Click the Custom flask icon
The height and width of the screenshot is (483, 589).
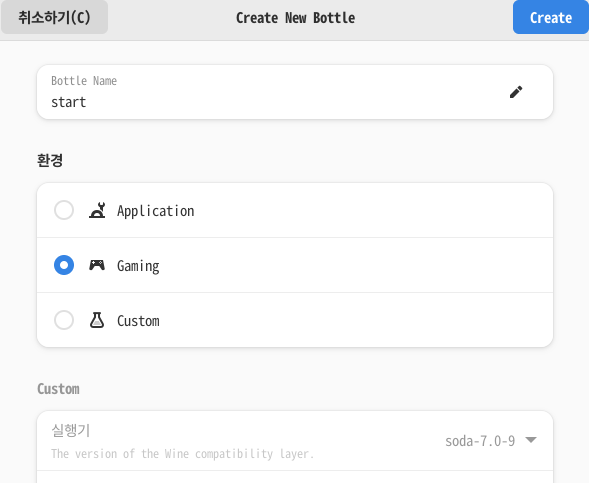pos(97,320)
